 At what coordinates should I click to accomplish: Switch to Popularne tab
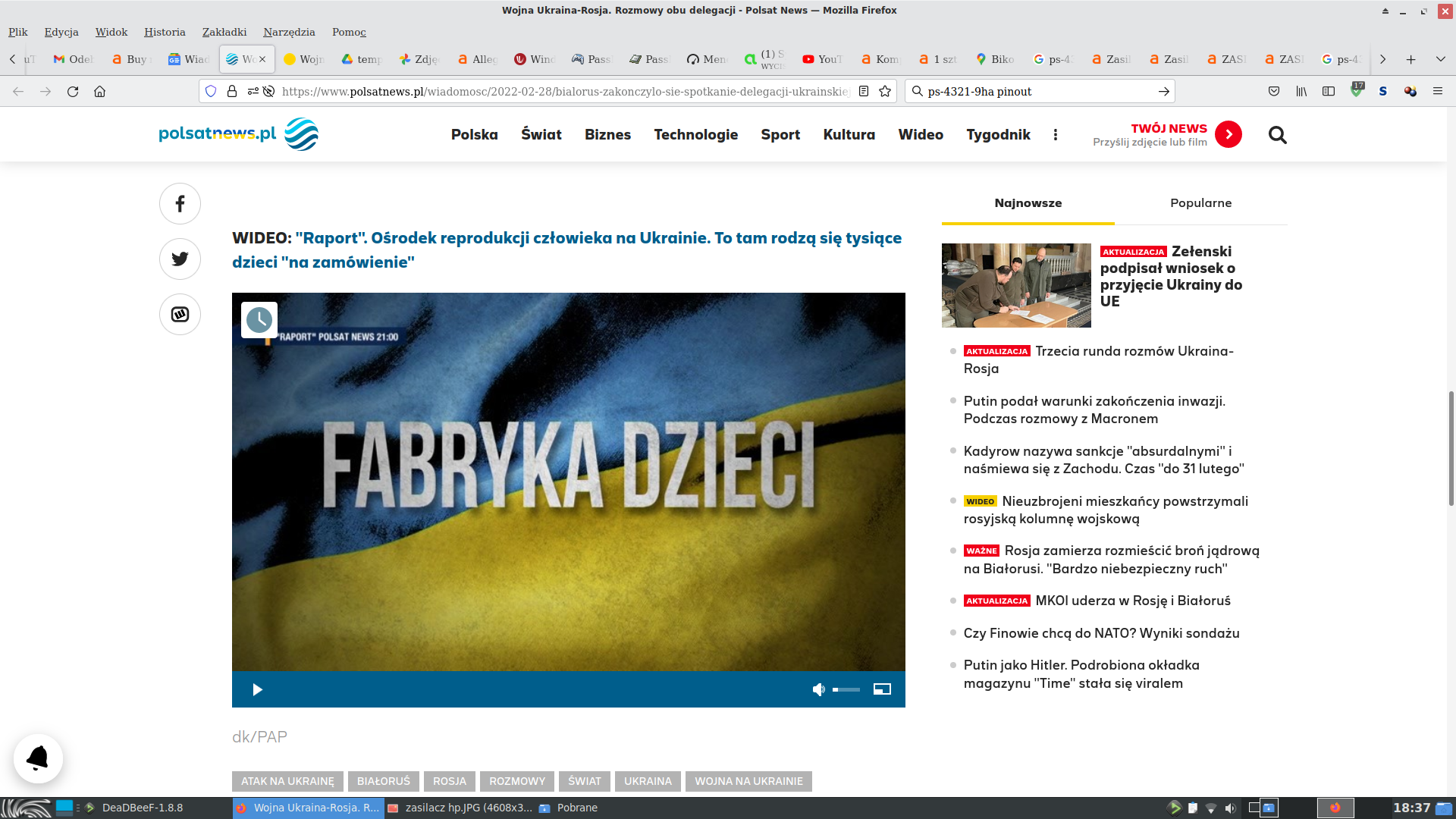(x=1200, y=203)
